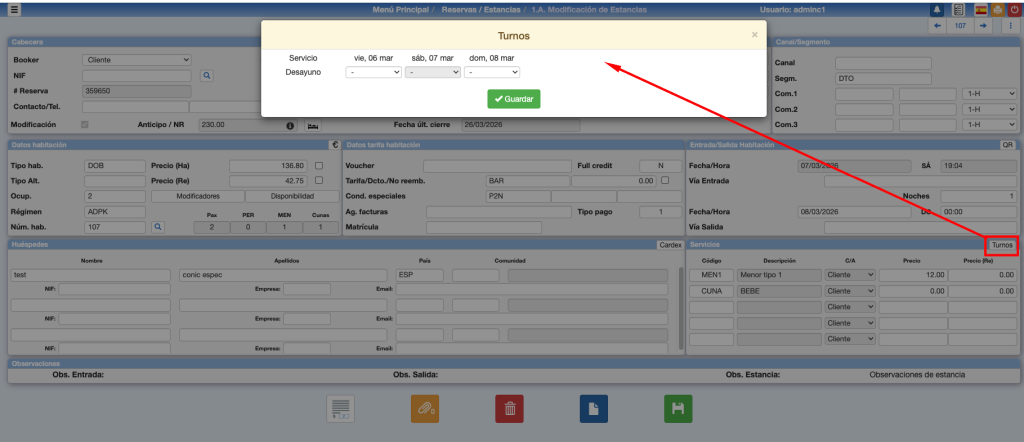Open the Desayuno dropdown for dom, 08 mar
Viewport: 1024px width, 442px height.
(492, 72)
